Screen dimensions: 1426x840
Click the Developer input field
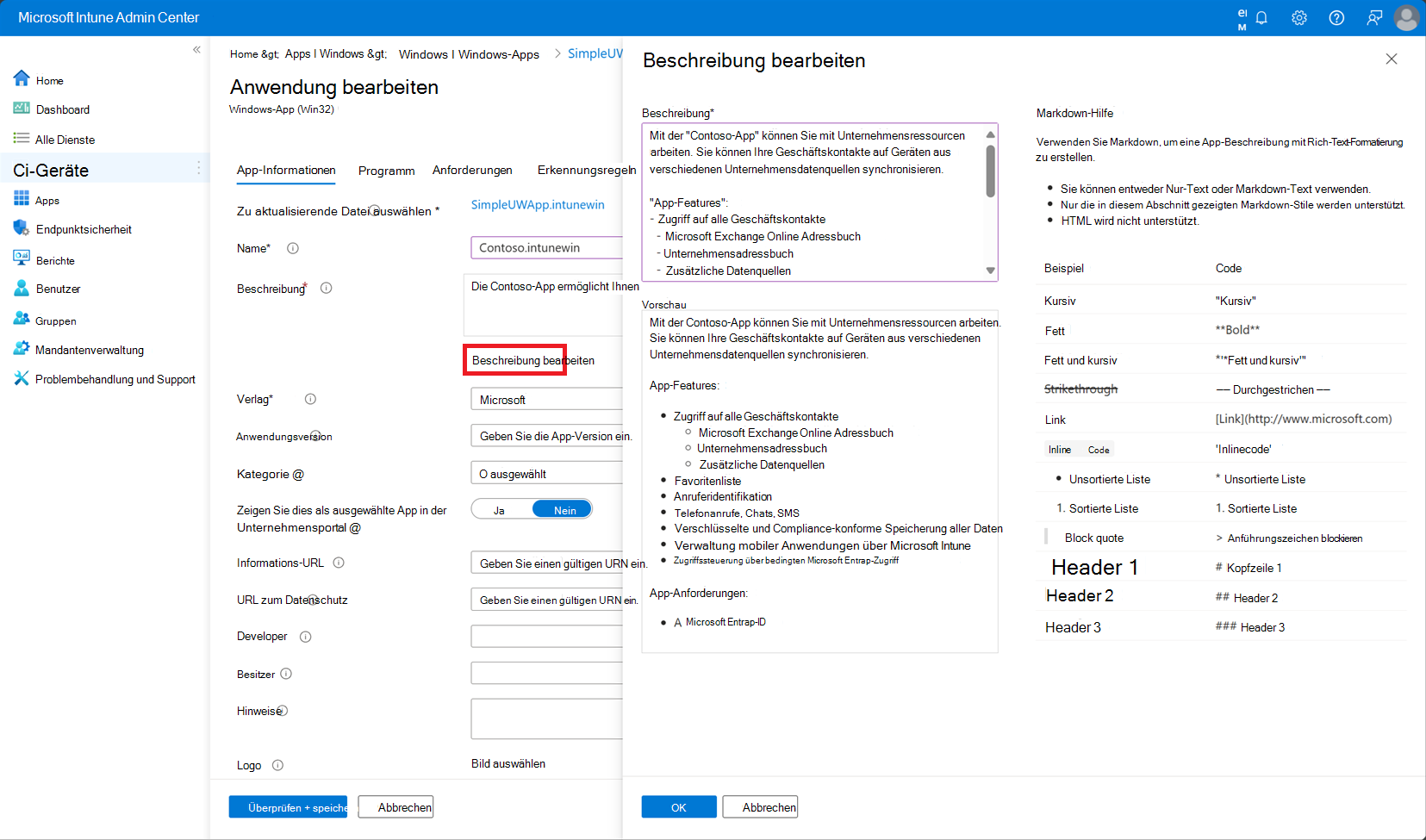546,637
